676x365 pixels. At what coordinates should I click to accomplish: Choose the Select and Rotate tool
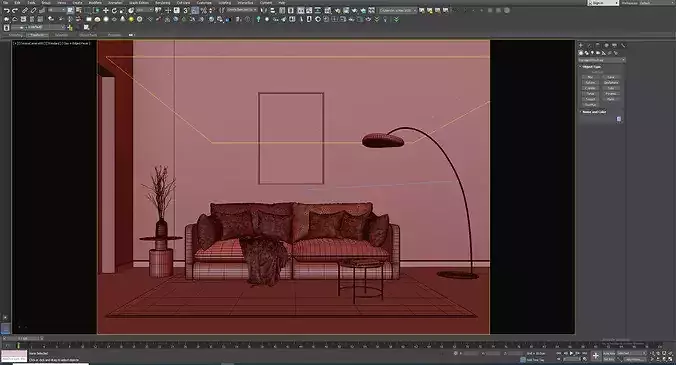coord(114,10)
